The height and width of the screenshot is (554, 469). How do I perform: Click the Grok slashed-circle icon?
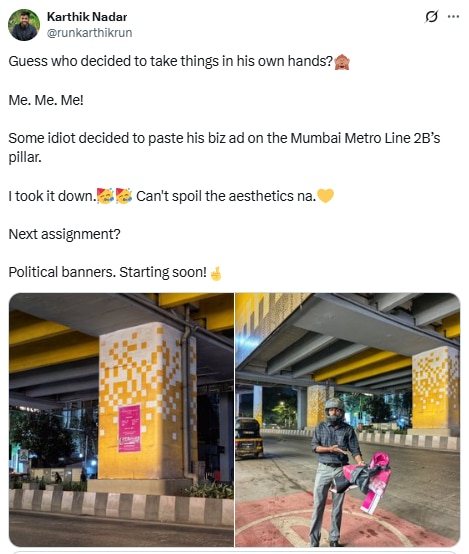[x=431, y=16]
